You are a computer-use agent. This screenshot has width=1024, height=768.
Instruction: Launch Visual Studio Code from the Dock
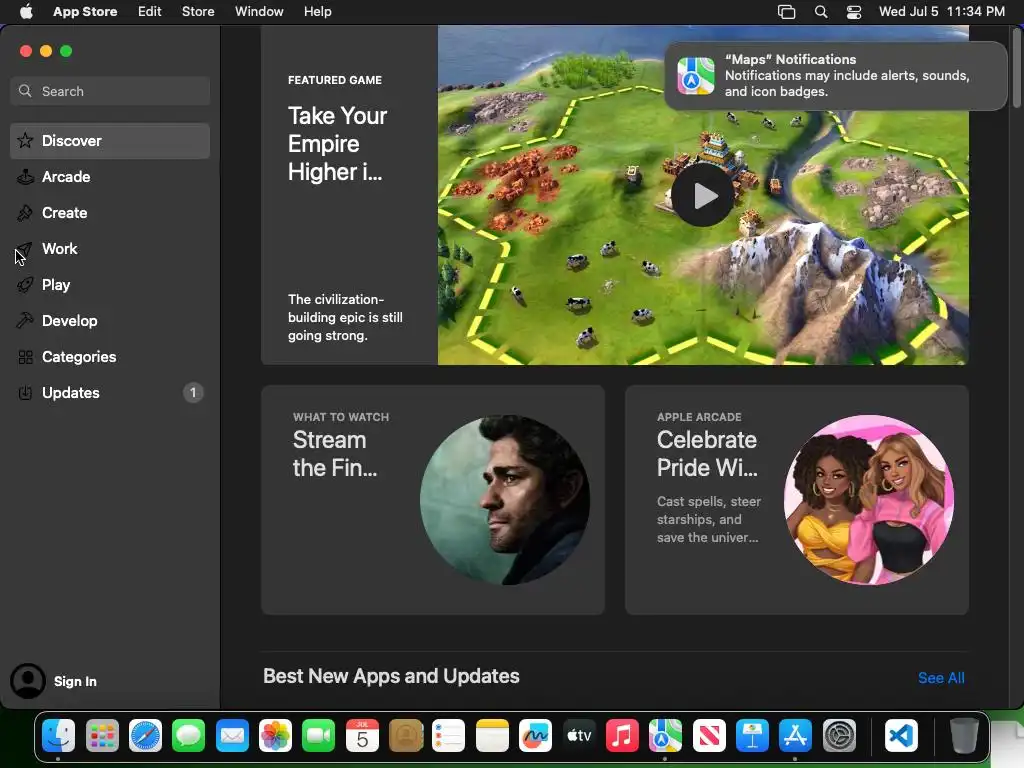point(901,736)
